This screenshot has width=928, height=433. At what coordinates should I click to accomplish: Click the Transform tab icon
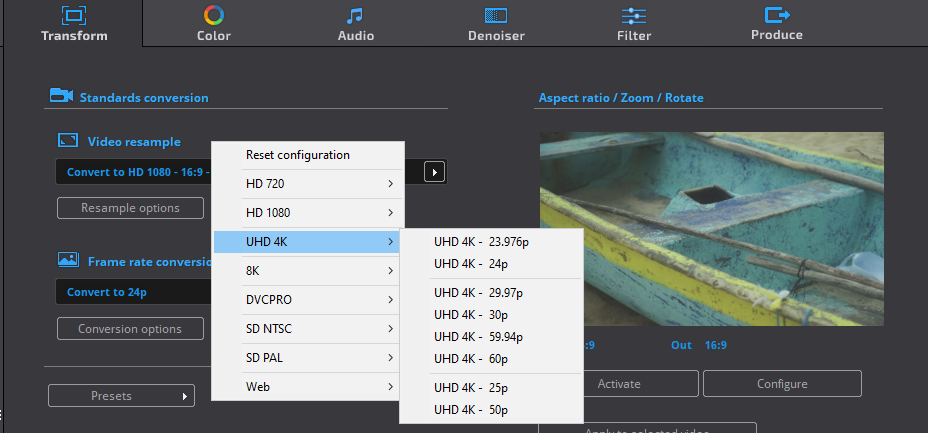74,15
